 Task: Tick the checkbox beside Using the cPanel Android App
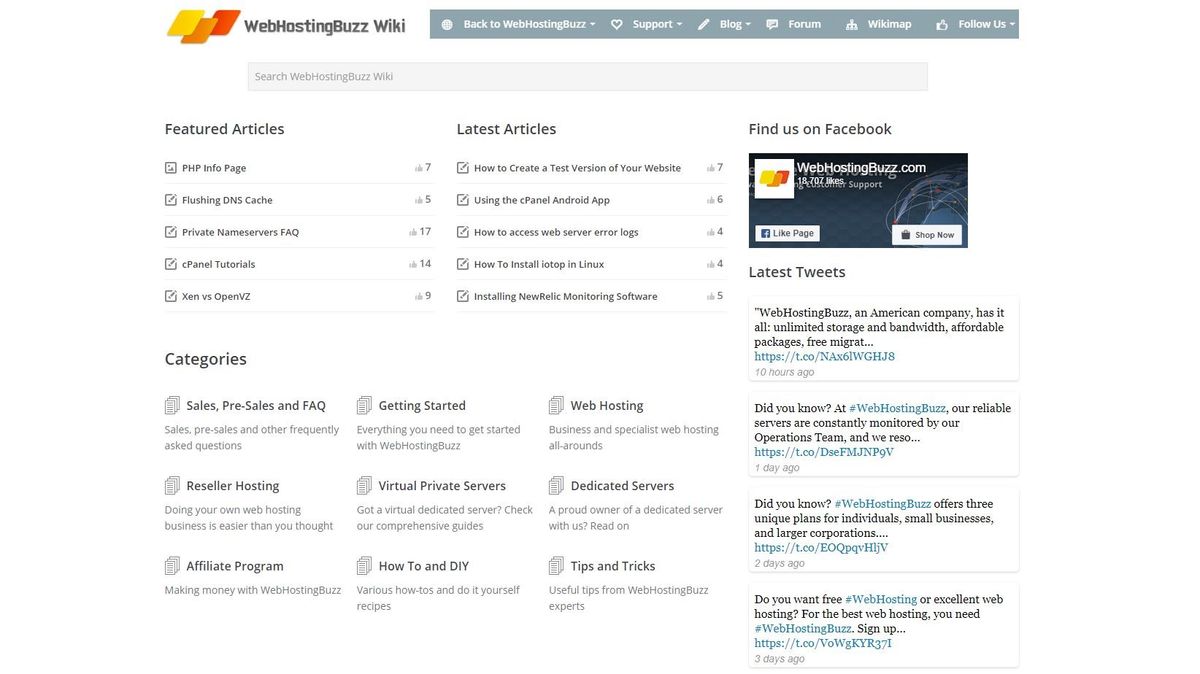(x=462, y=199)
